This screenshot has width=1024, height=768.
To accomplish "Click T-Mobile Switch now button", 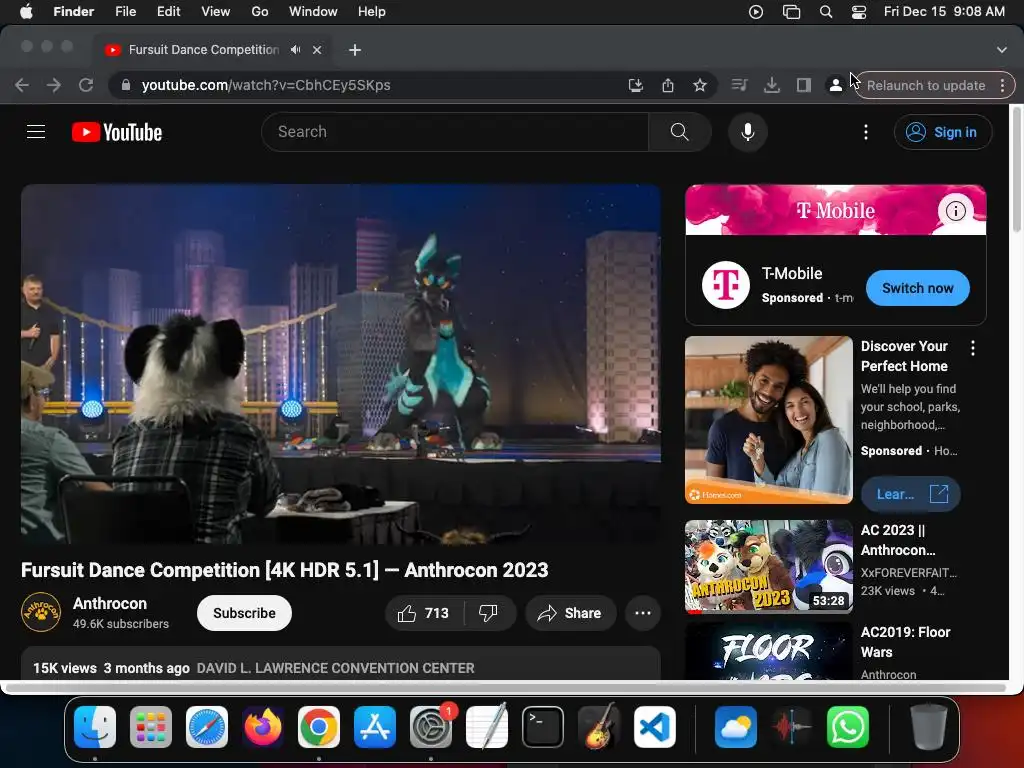I will 918,288.
